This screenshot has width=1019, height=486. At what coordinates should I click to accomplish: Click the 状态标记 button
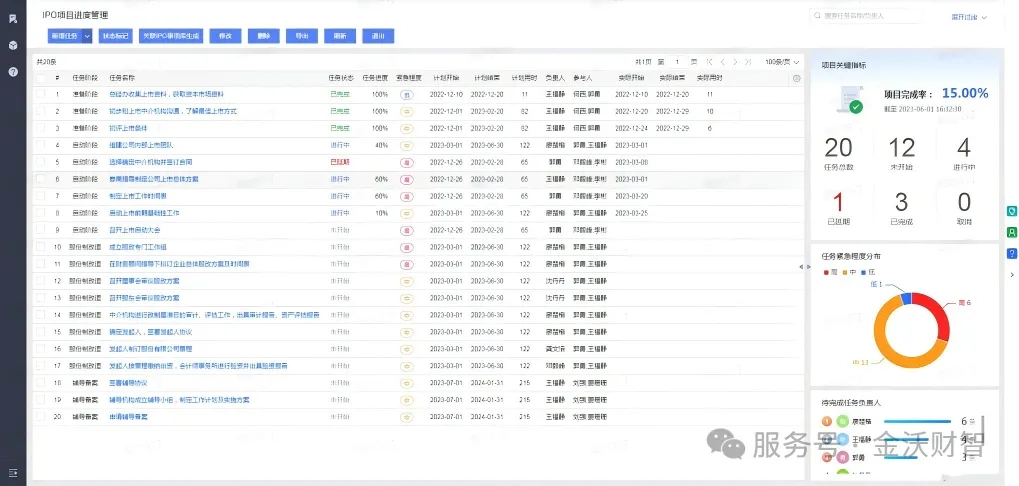coord(116,36)
